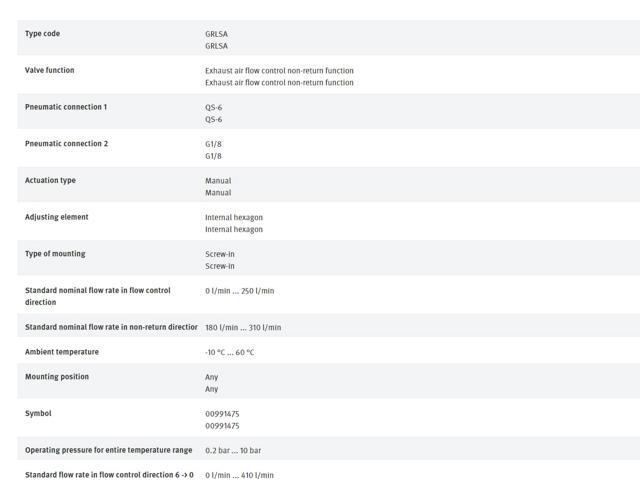
Task: Click the 180 l/min ... 310 l/min value
Action: 243,327
